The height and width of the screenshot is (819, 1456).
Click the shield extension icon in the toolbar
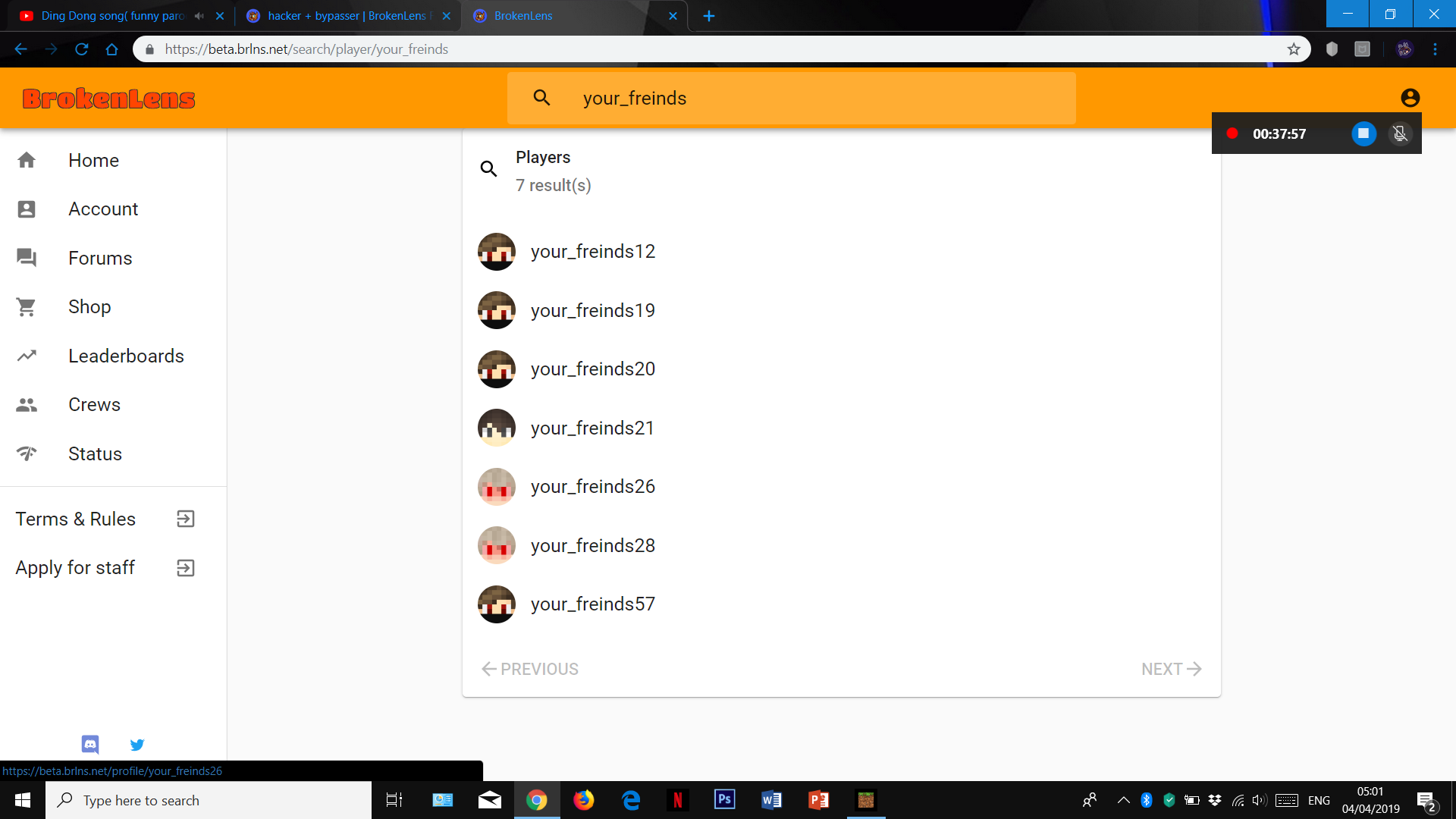point(1332,49)
